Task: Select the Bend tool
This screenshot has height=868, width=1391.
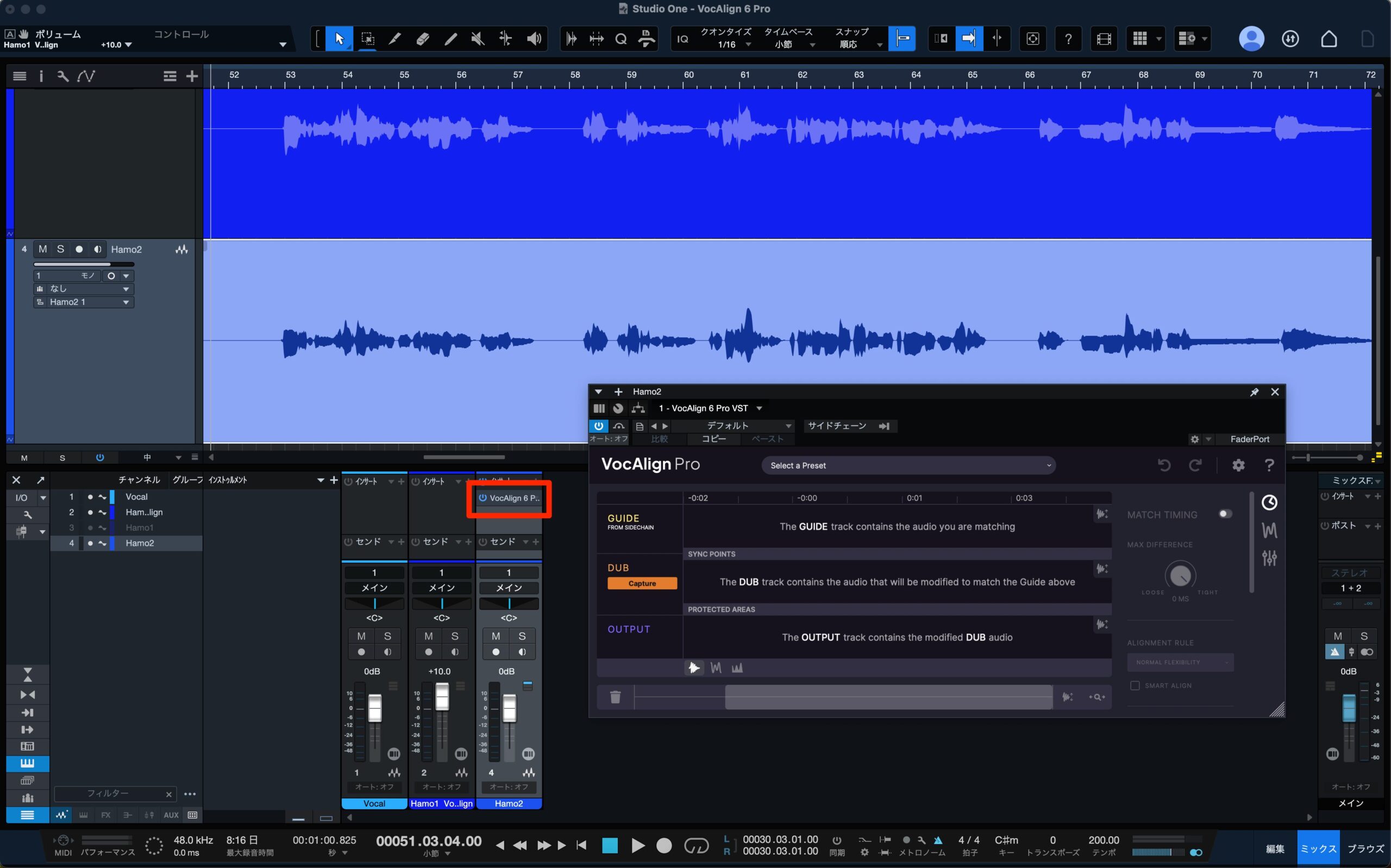Action: click(x=506, y=39)
